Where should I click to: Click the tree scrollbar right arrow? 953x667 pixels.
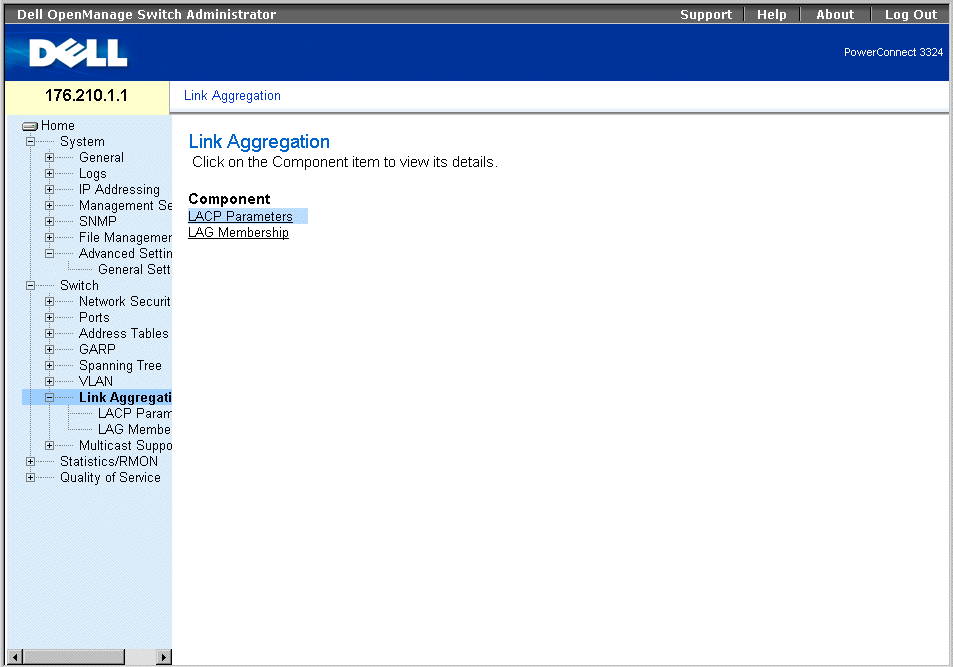click(x=163, y=657)
